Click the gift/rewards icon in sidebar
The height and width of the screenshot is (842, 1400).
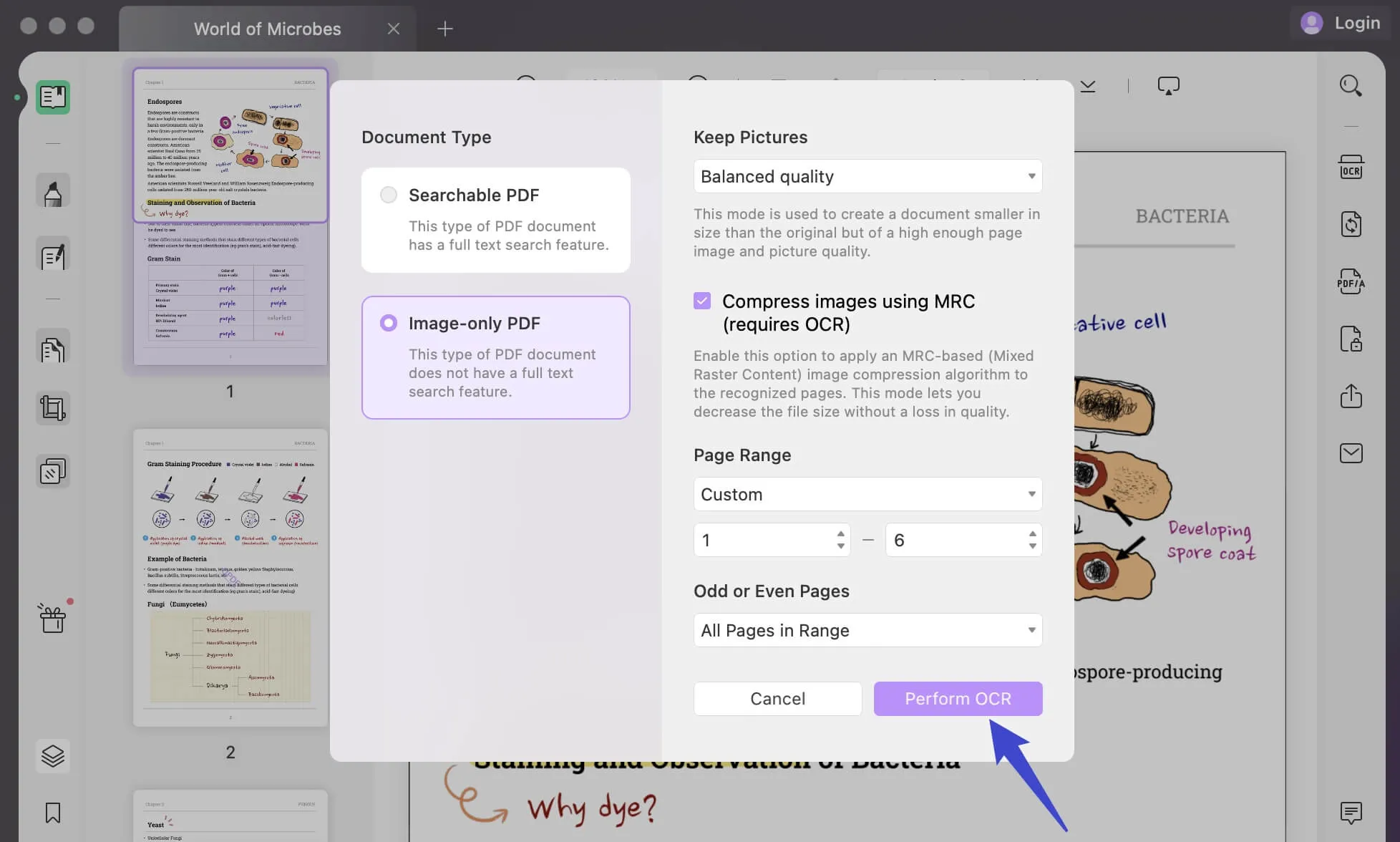[52, 617]
